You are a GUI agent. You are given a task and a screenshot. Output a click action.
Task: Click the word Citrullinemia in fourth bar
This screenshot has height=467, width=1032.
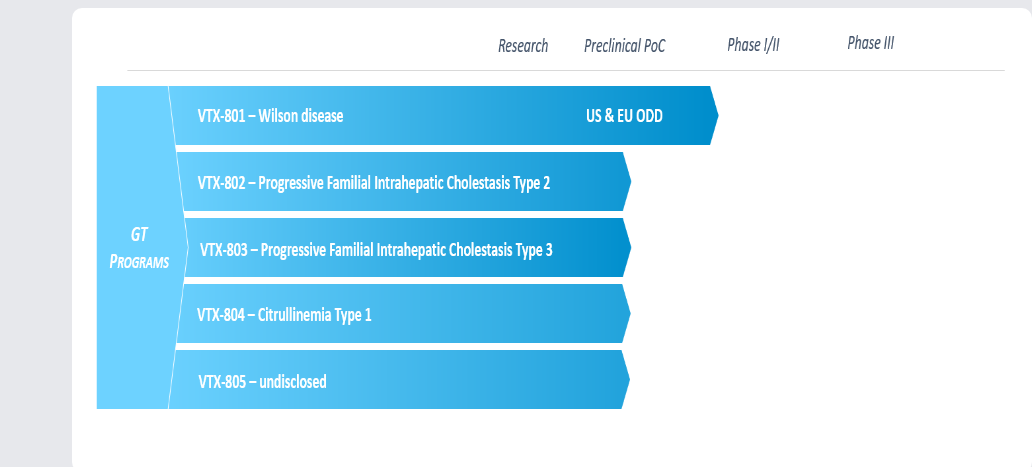[294, 314]
